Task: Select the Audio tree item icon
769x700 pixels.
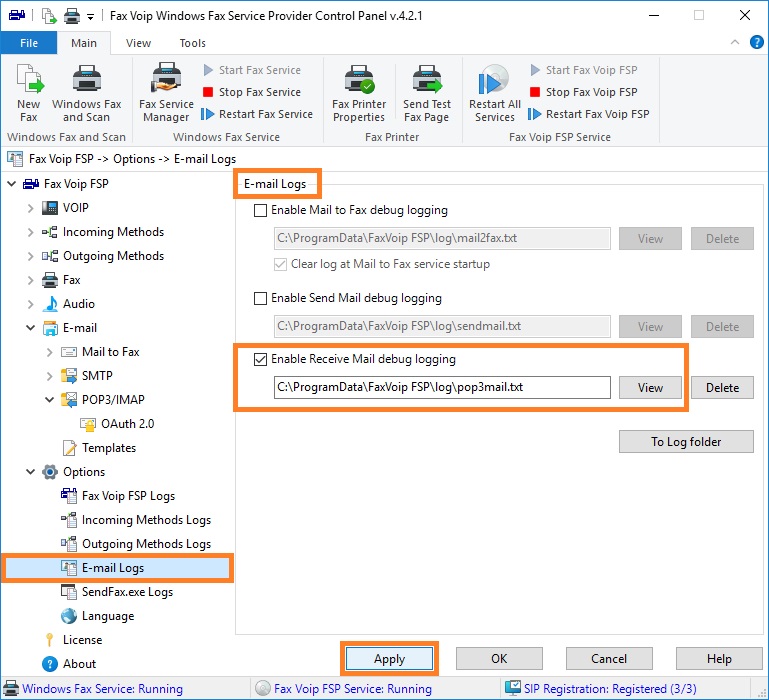Action: tap(50, 304)
